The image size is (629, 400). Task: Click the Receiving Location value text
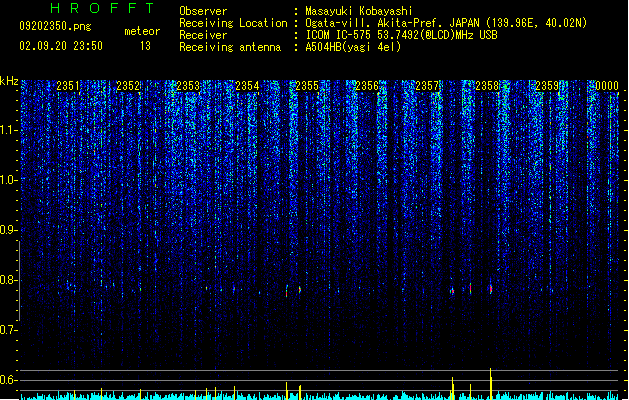click(446, 23)
